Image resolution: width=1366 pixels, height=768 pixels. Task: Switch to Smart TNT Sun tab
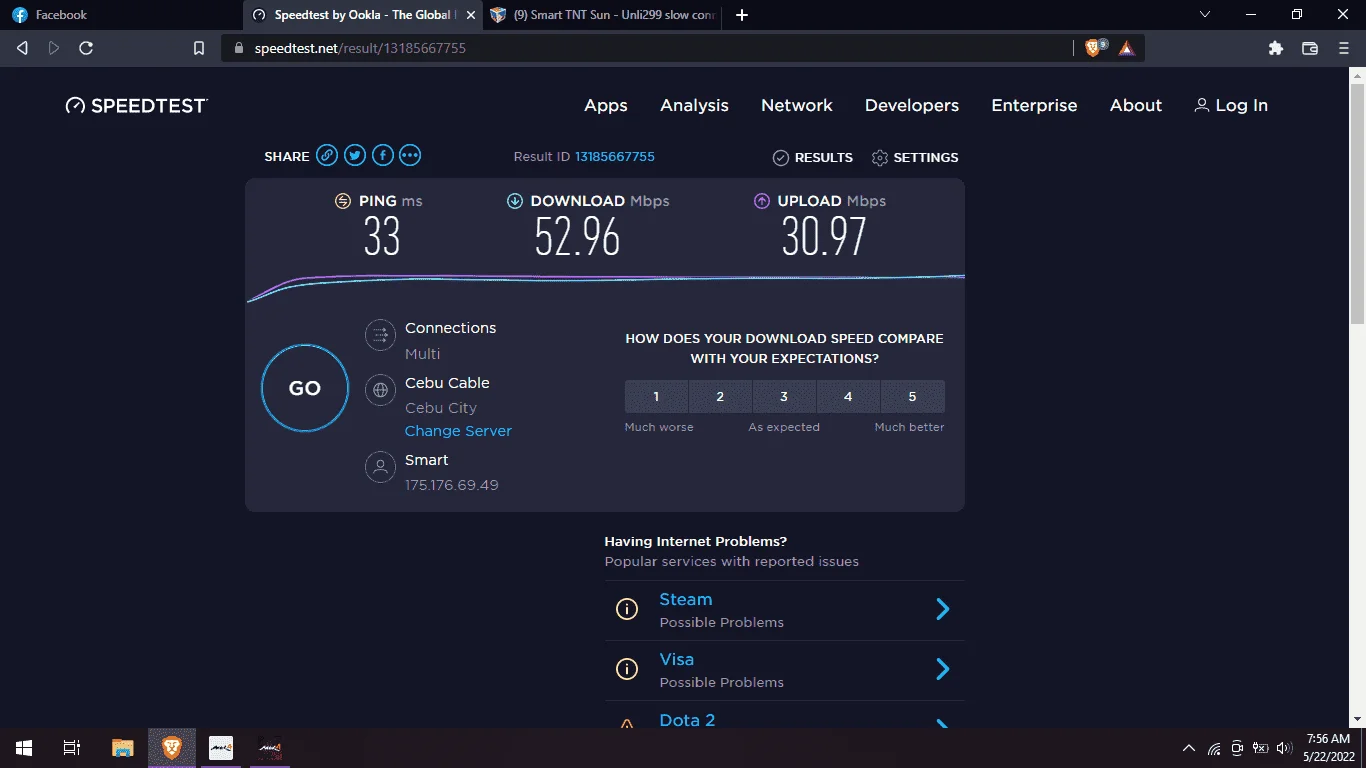[x=603, y=15]
